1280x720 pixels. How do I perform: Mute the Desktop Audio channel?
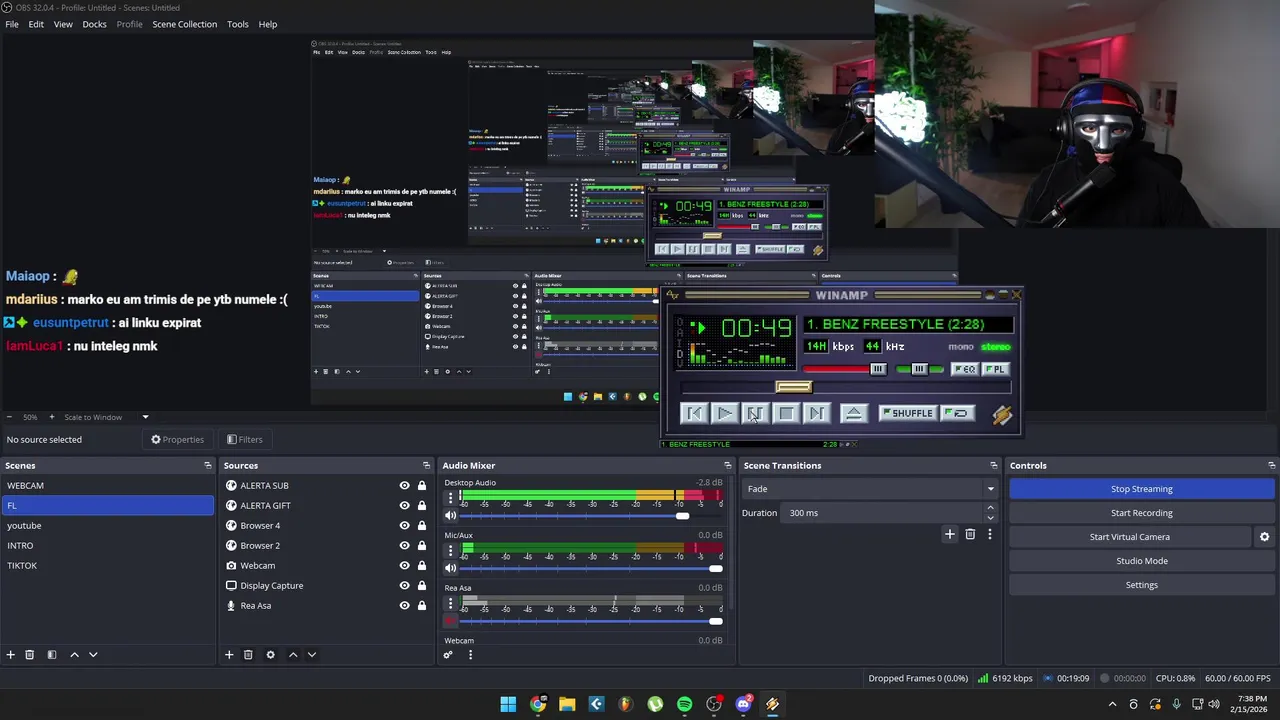(450, 516)
